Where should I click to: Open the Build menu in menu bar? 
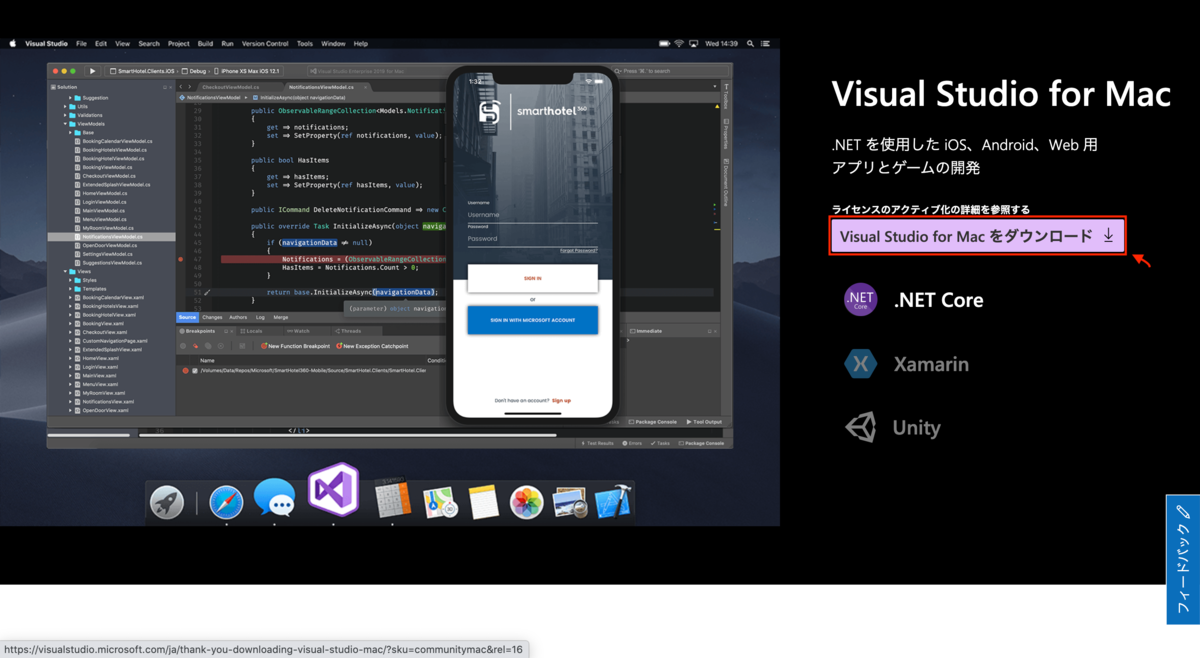point(205,44)
